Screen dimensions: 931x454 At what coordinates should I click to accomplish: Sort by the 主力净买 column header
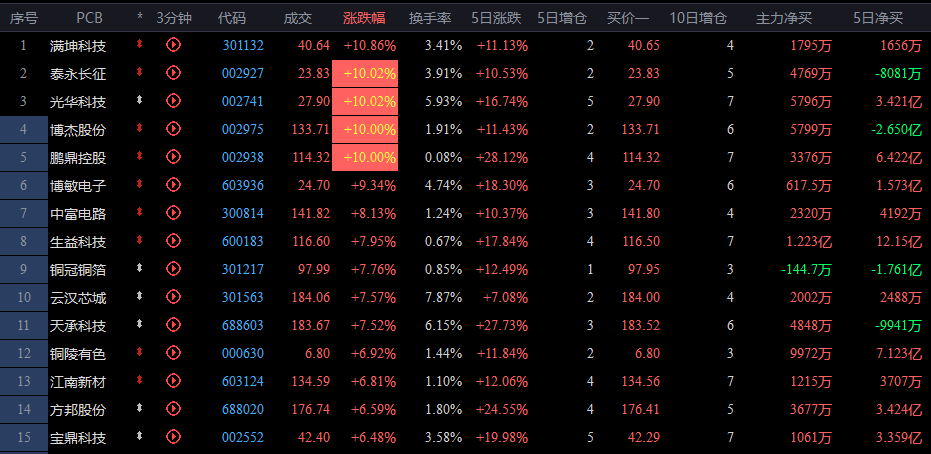[784, 18]
